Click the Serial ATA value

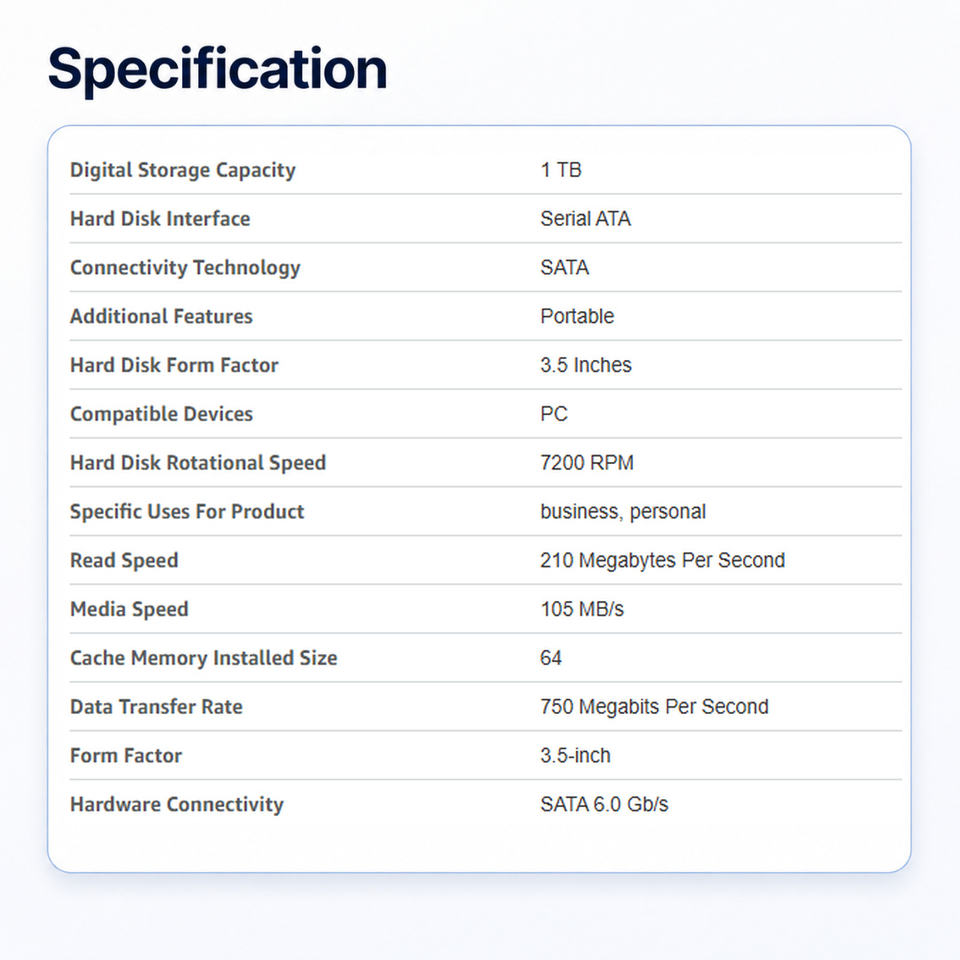tap(585, 219)
